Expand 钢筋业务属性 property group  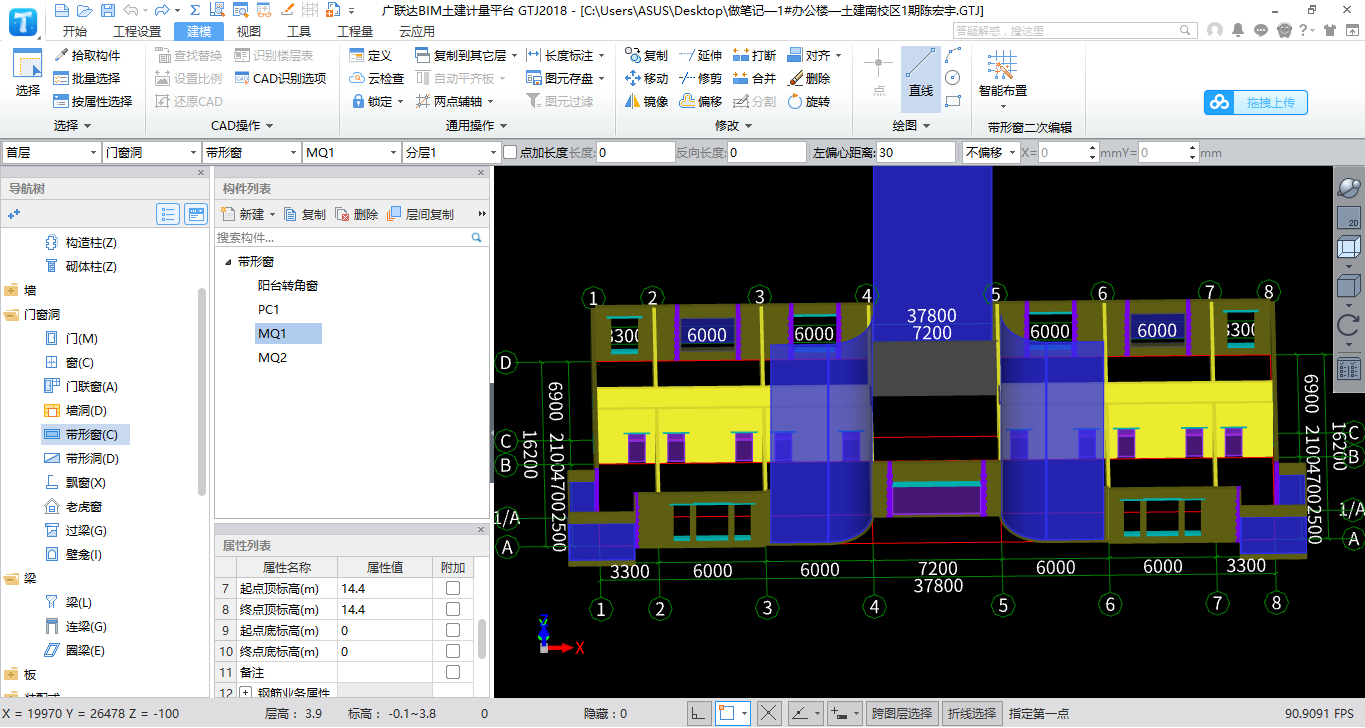click(245, 692)
